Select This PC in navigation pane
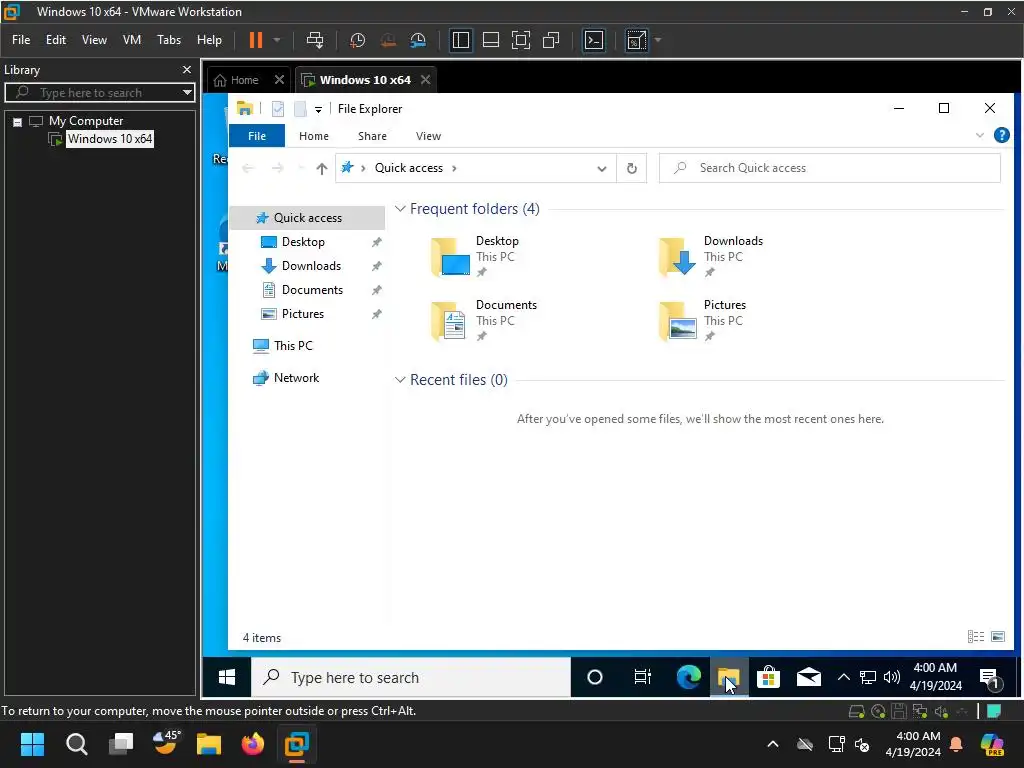1024x768 pixels. [x=293, y=345]
